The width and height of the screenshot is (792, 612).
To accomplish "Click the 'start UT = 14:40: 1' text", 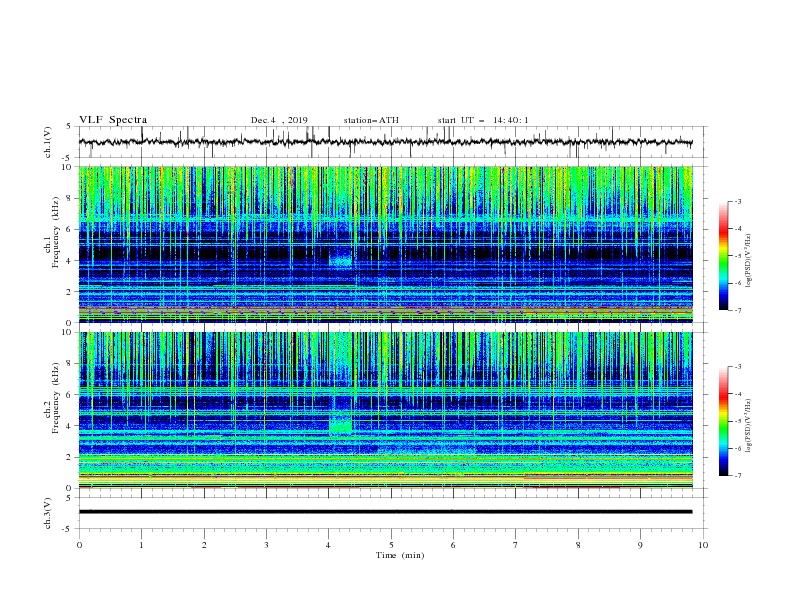I will pos(483,120).
